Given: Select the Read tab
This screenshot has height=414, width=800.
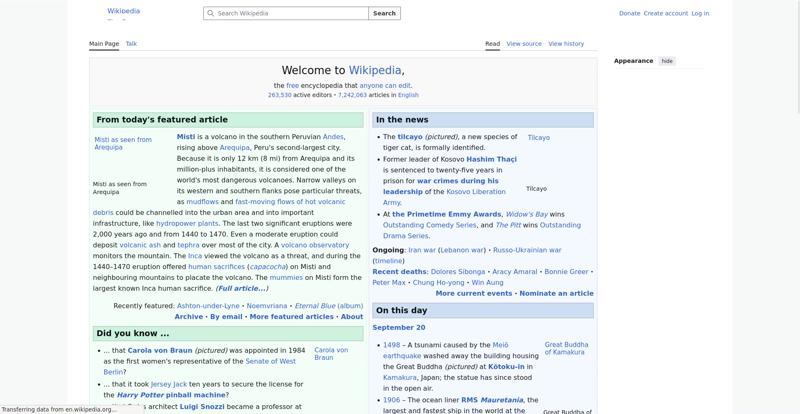Looking at the screenshot, I should 492,44.
